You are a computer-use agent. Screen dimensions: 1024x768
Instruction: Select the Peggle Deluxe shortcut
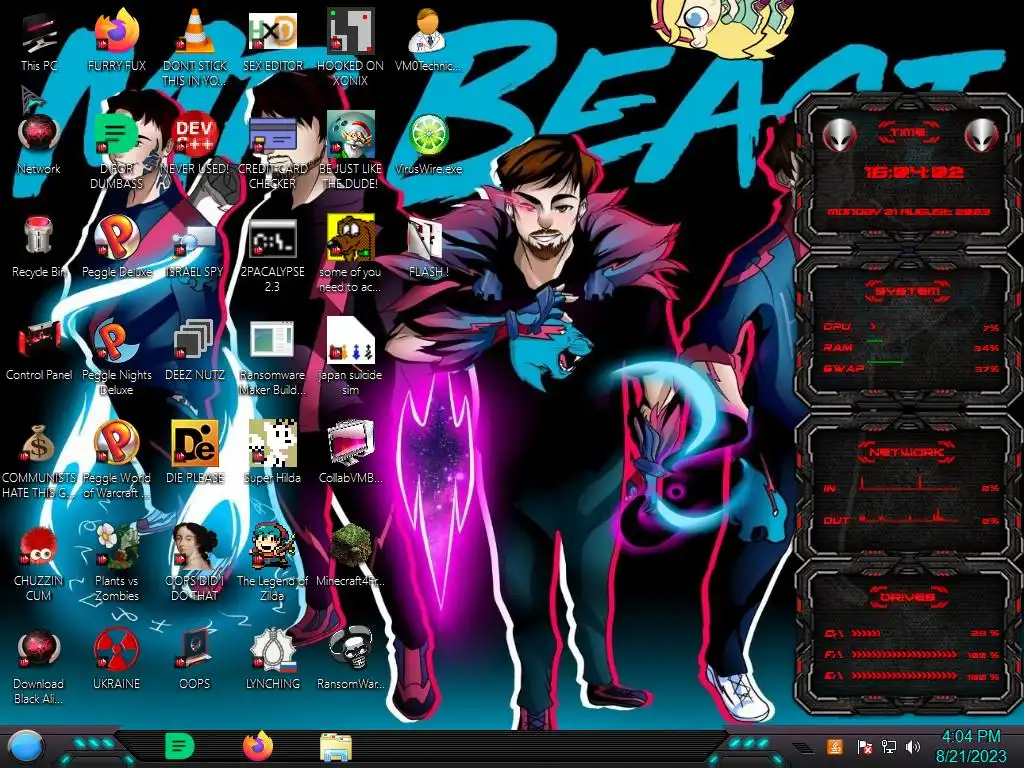coord(116,236)
